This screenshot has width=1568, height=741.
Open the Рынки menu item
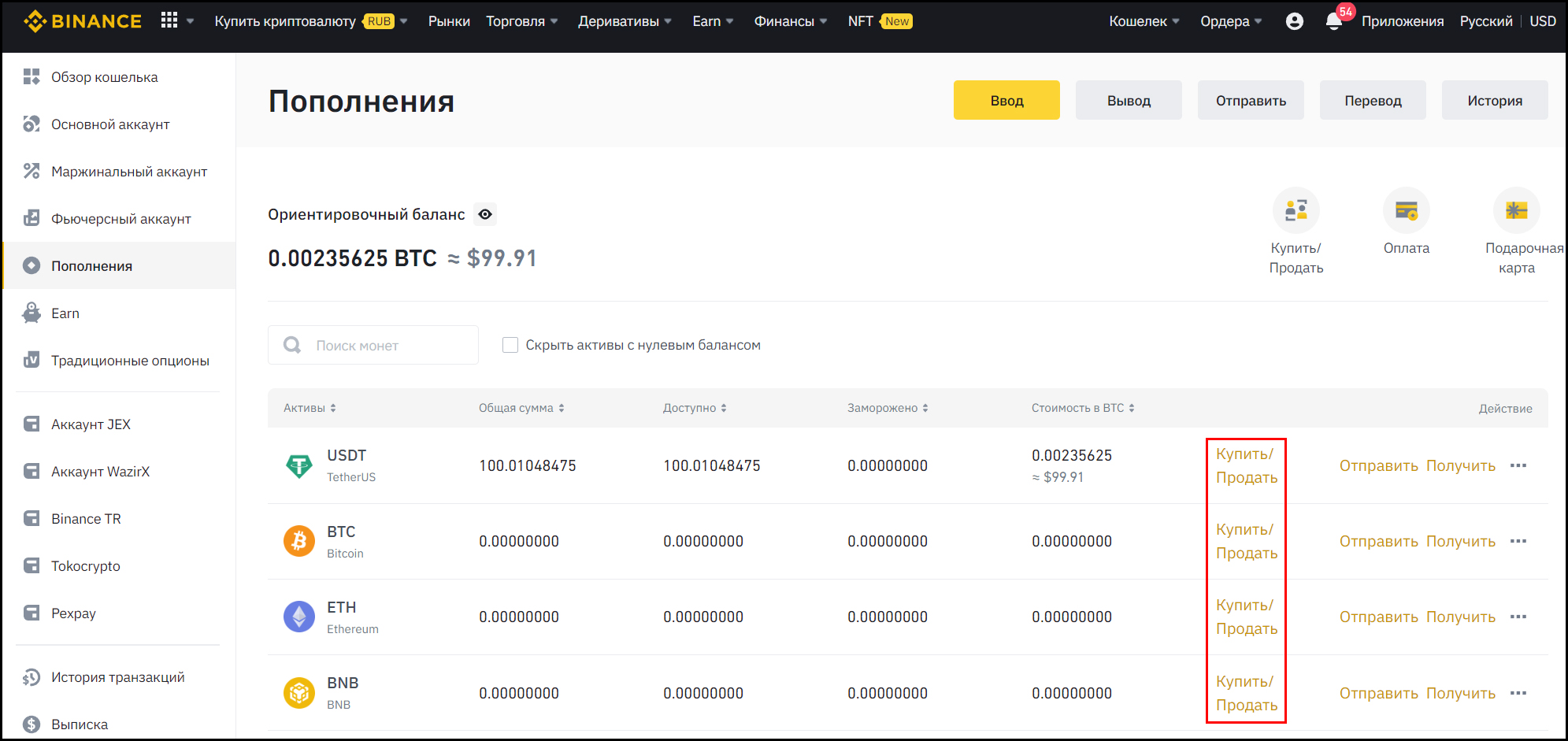coord(449,21)
